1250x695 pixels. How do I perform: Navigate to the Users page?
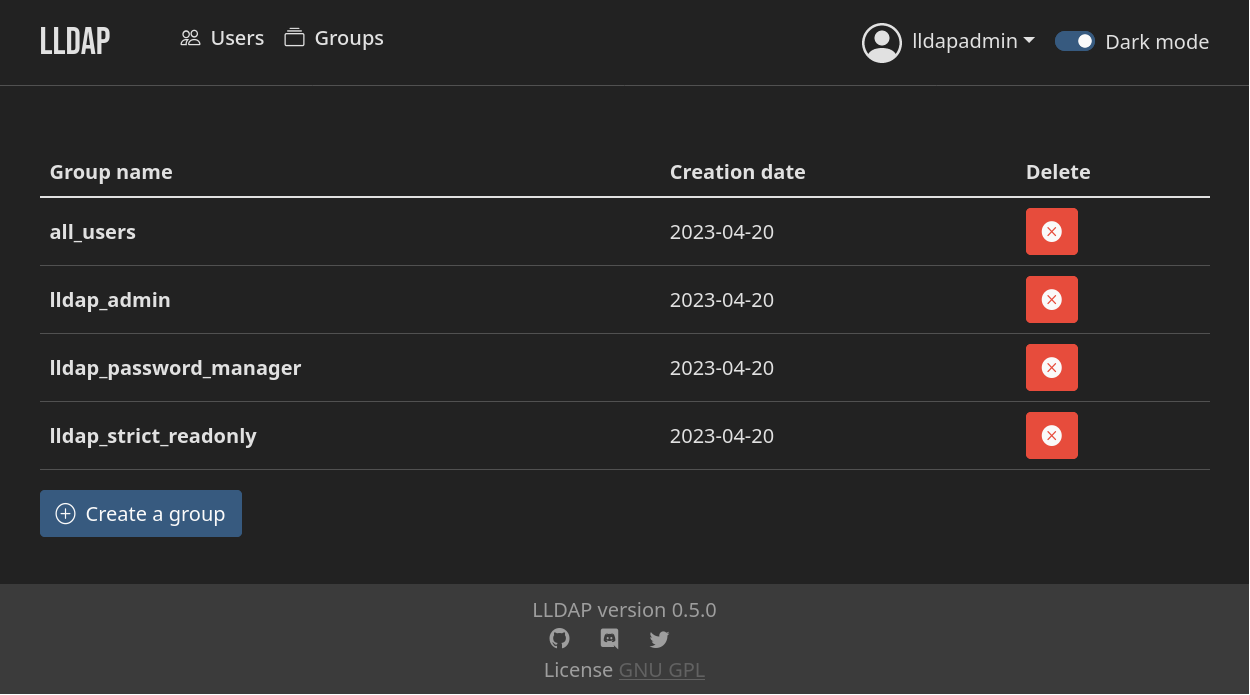coord(236,38)
